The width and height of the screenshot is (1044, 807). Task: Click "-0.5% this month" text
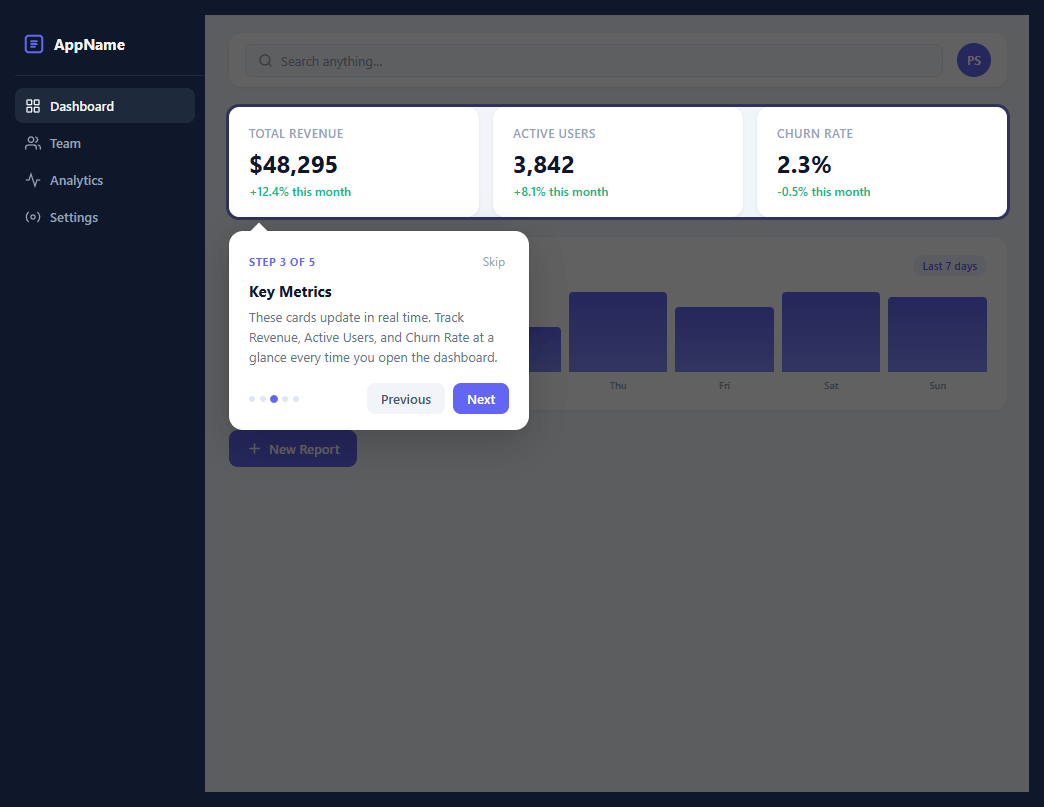coord(824,192)
